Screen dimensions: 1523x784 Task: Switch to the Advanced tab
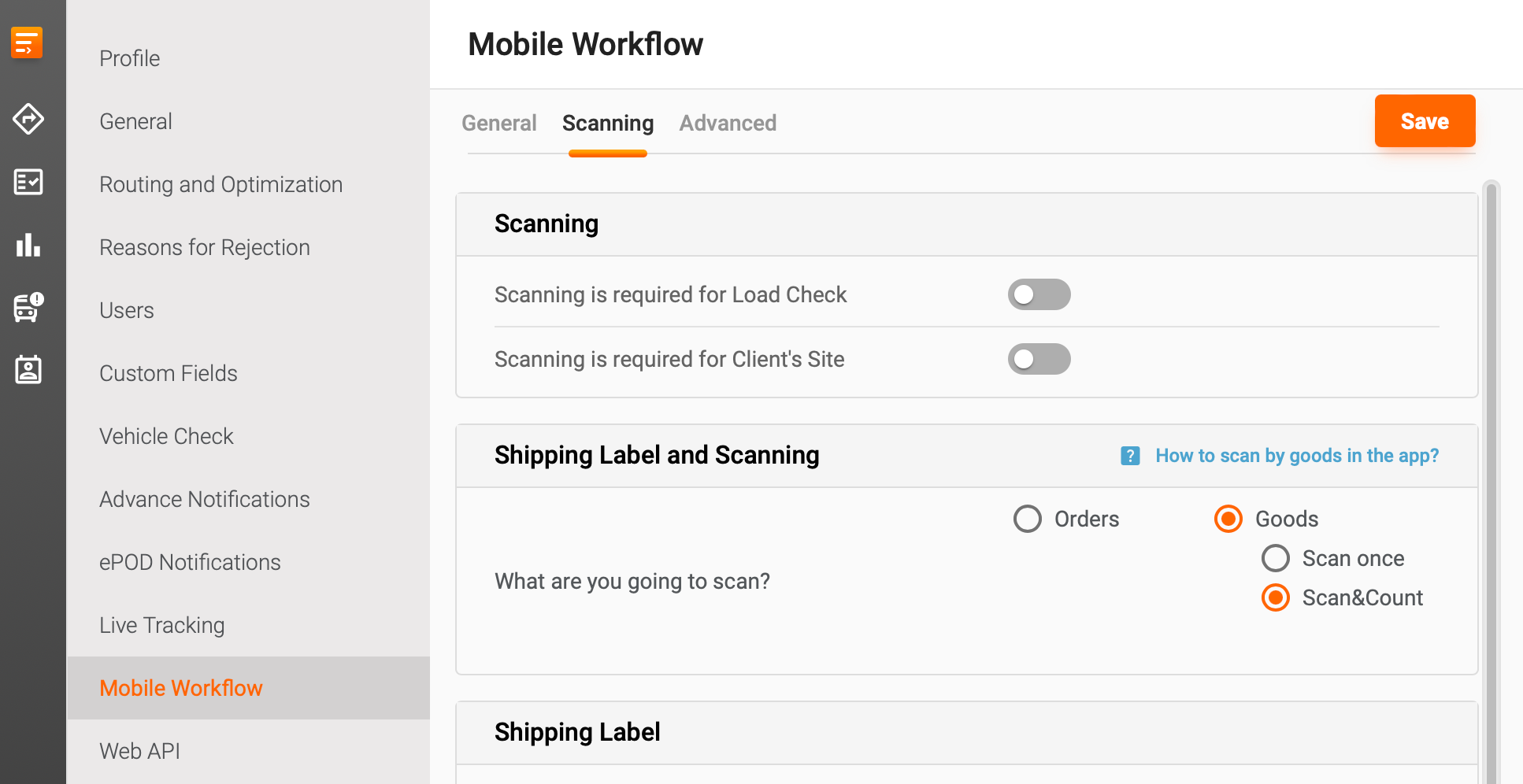click(x=728, y=123)
